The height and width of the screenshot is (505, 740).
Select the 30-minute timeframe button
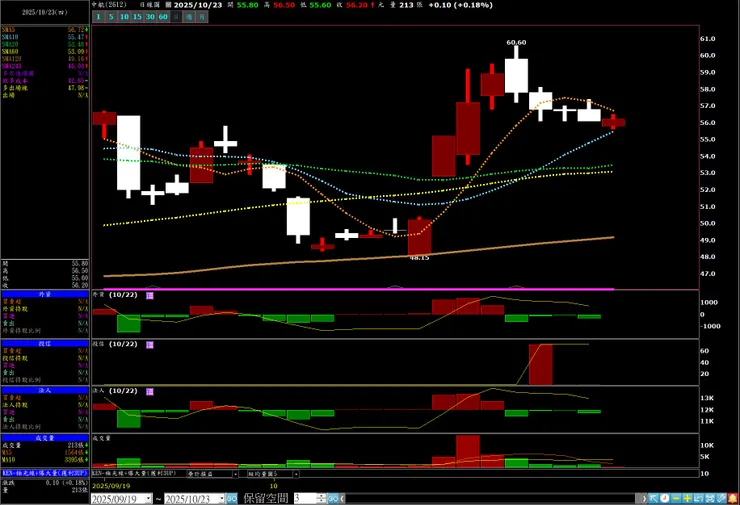(150, 17)
